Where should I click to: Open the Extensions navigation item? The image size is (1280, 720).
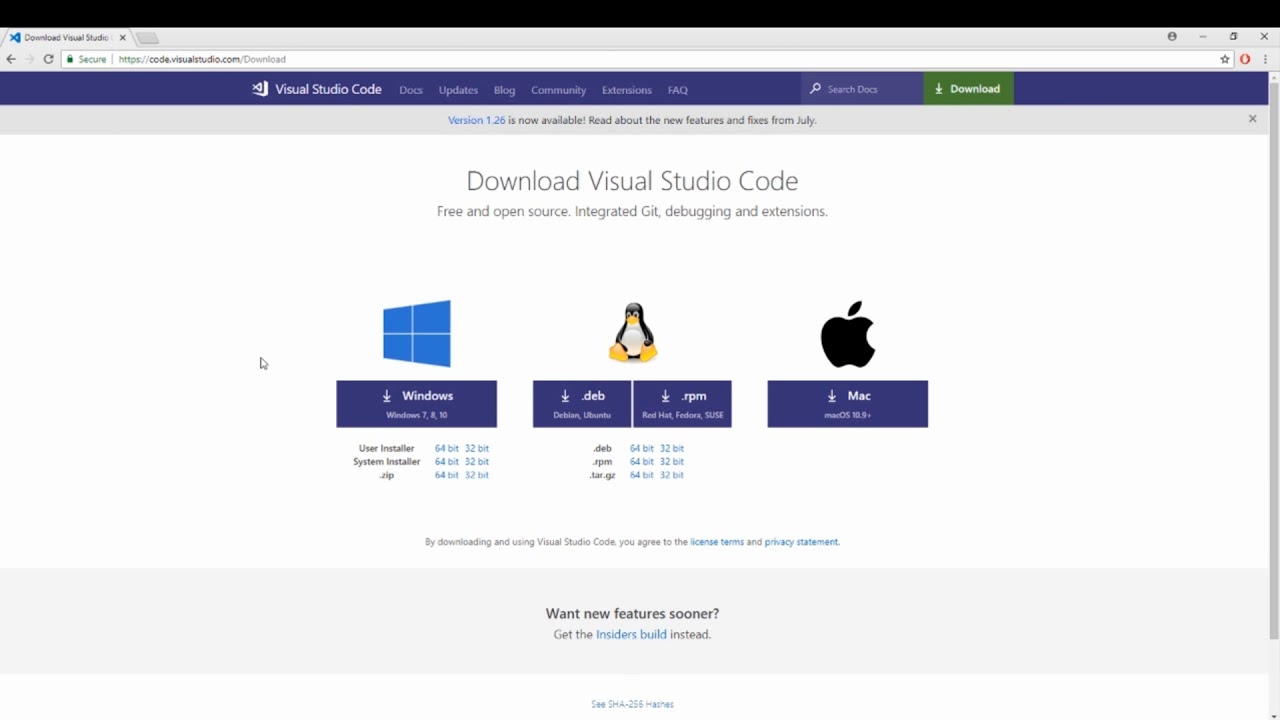point(627,90)
